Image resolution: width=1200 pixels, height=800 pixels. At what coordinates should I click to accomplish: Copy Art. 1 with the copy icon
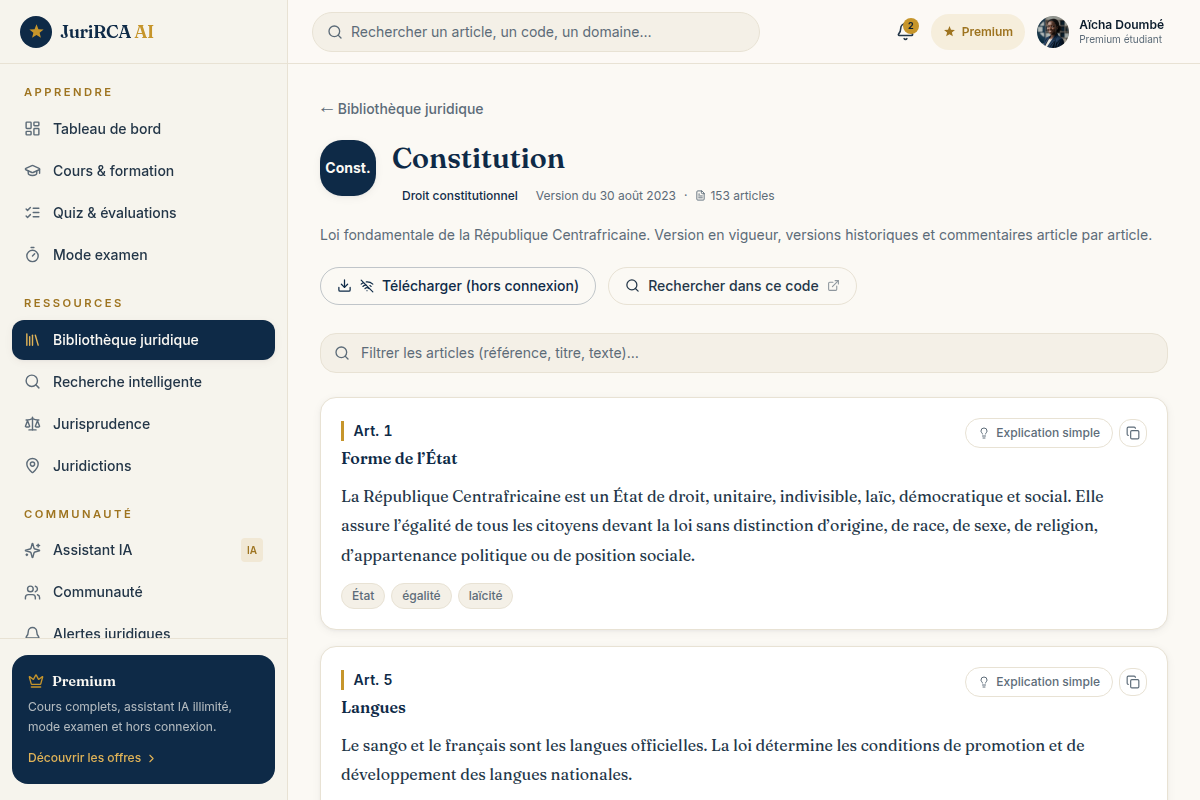(x=1133, y=433)
